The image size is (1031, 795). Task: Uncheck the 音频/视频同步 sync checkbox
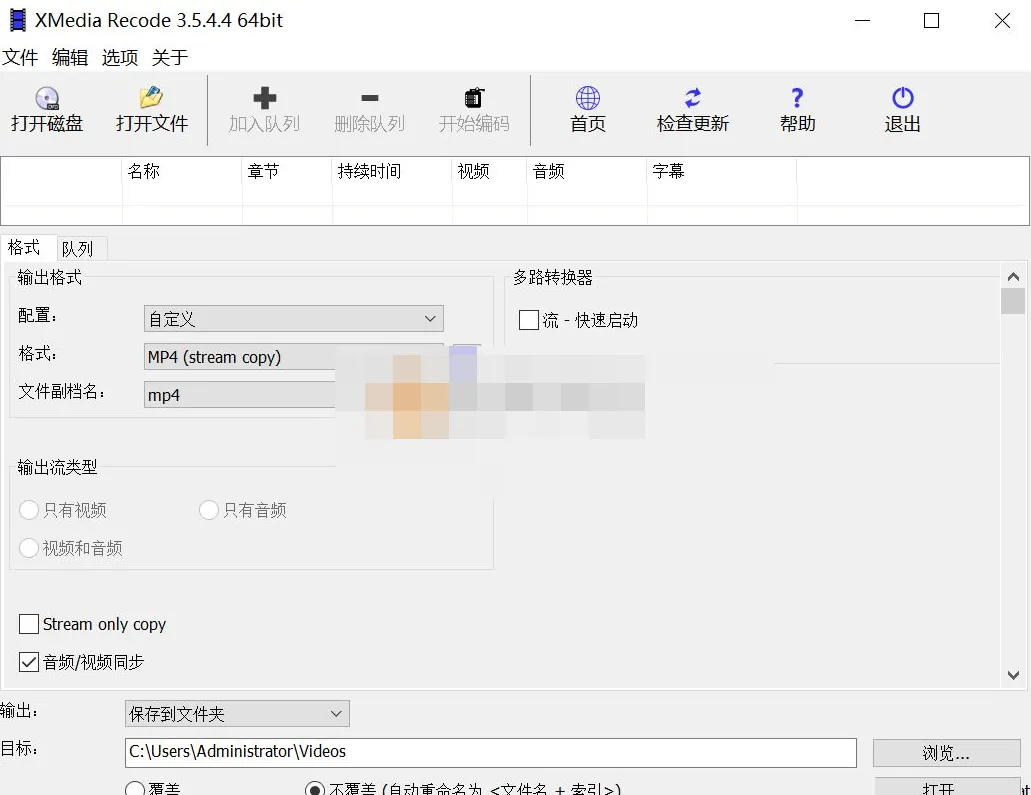tap(29, 662)
